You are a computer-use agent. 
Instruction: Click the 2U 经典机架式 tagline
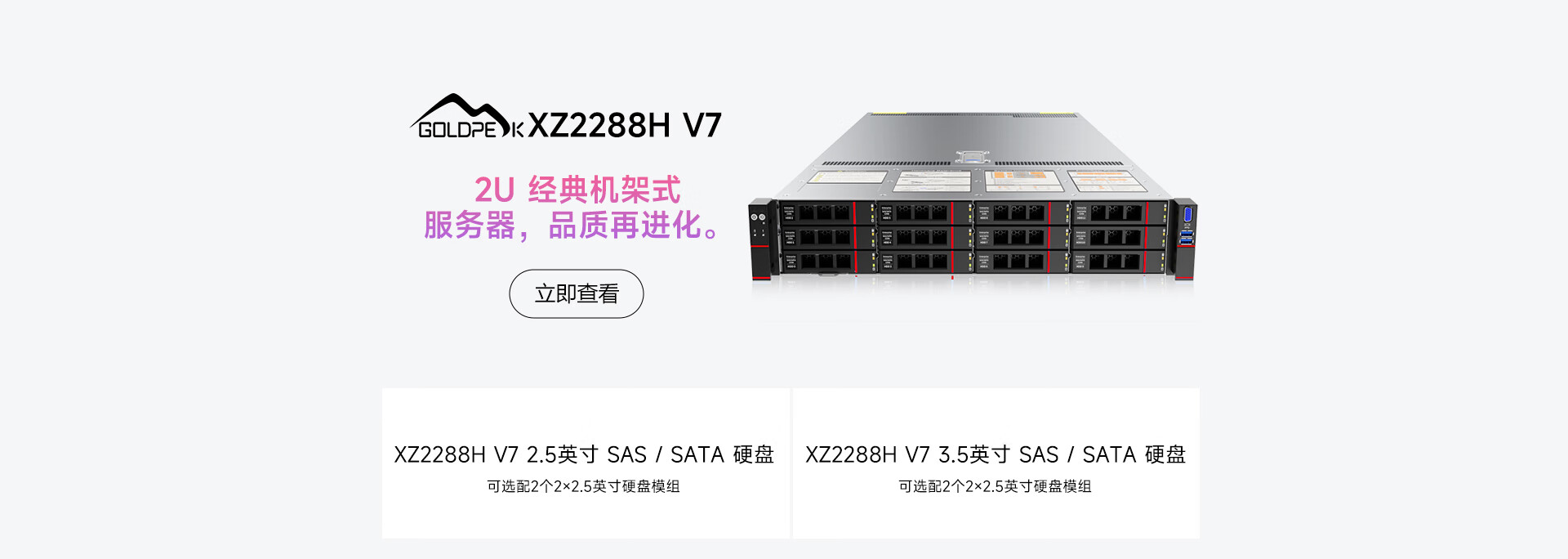[x=577, y=190]
